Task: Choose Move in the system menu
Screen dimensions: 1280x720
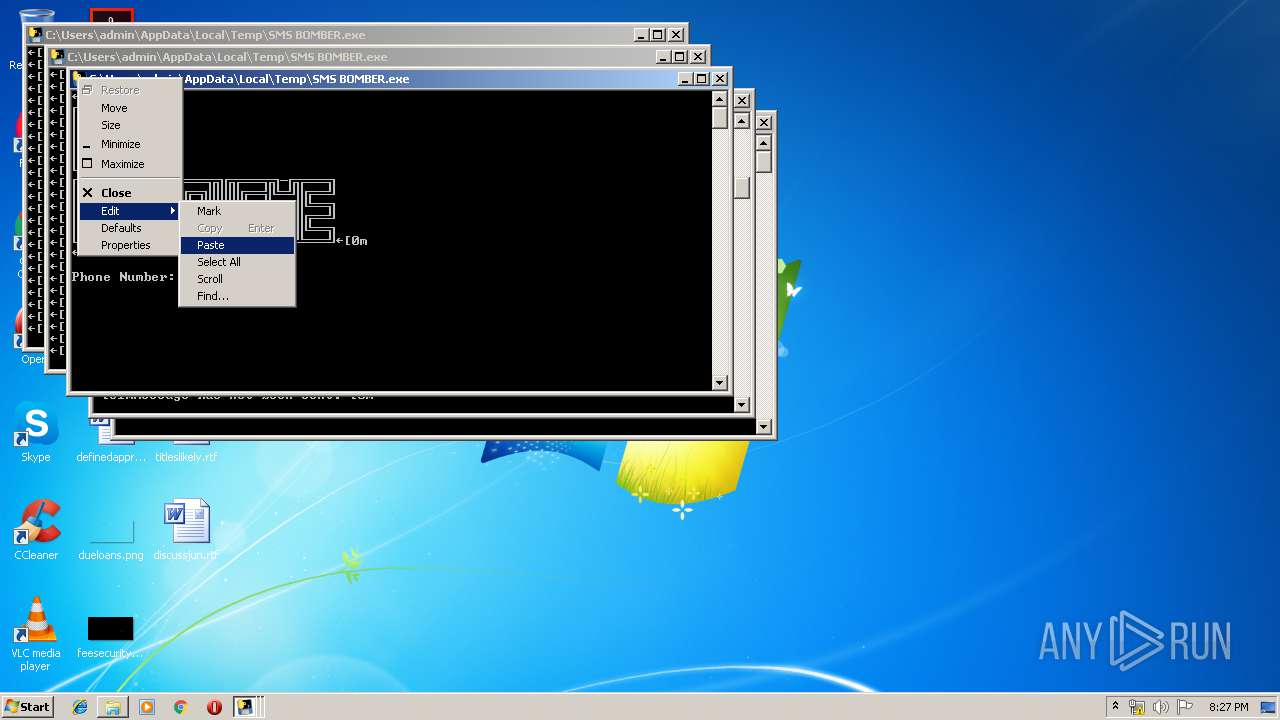Action: coord(129,108)
